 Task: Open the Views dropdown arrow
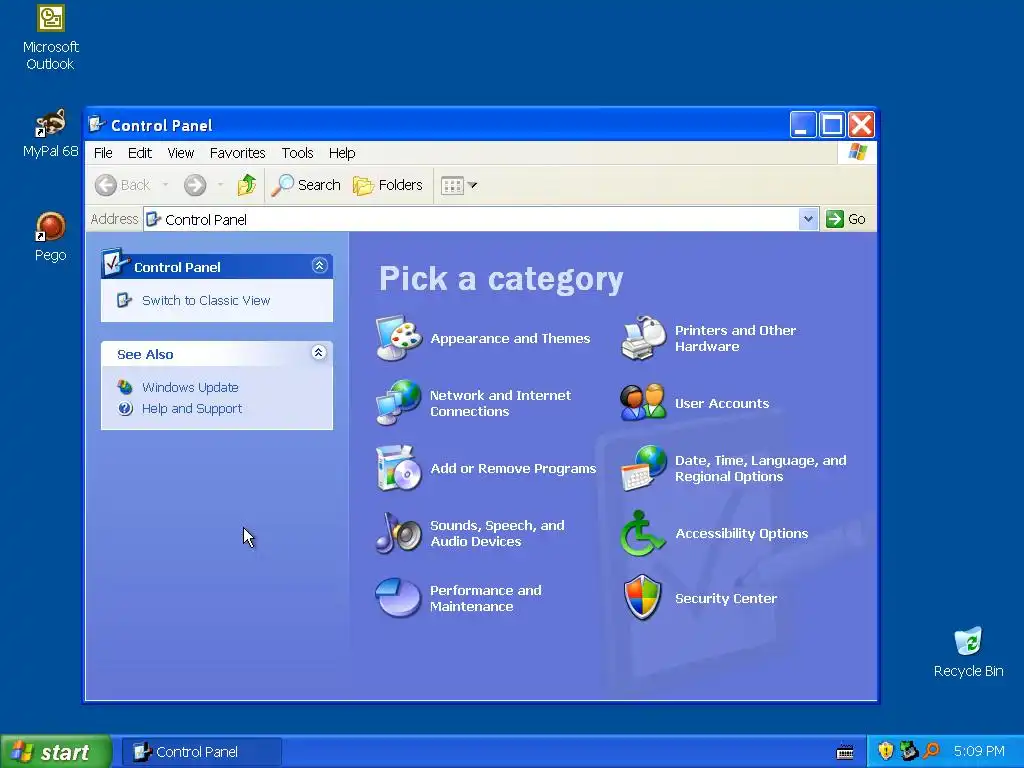pos(473,185)
